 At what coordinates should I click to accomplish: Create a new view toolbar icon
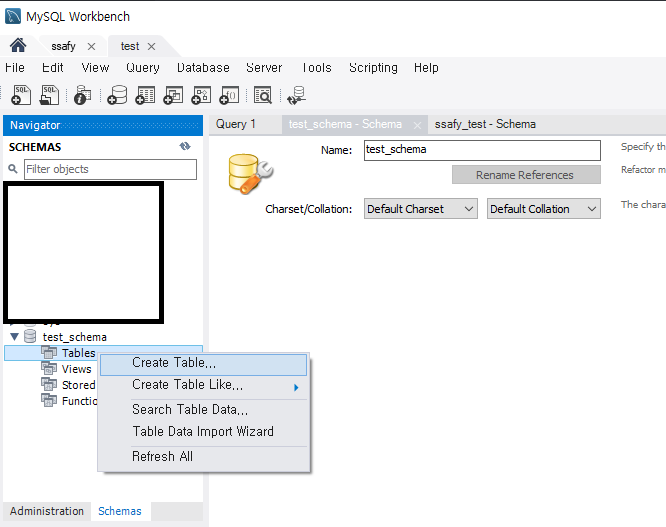point(173,95)
